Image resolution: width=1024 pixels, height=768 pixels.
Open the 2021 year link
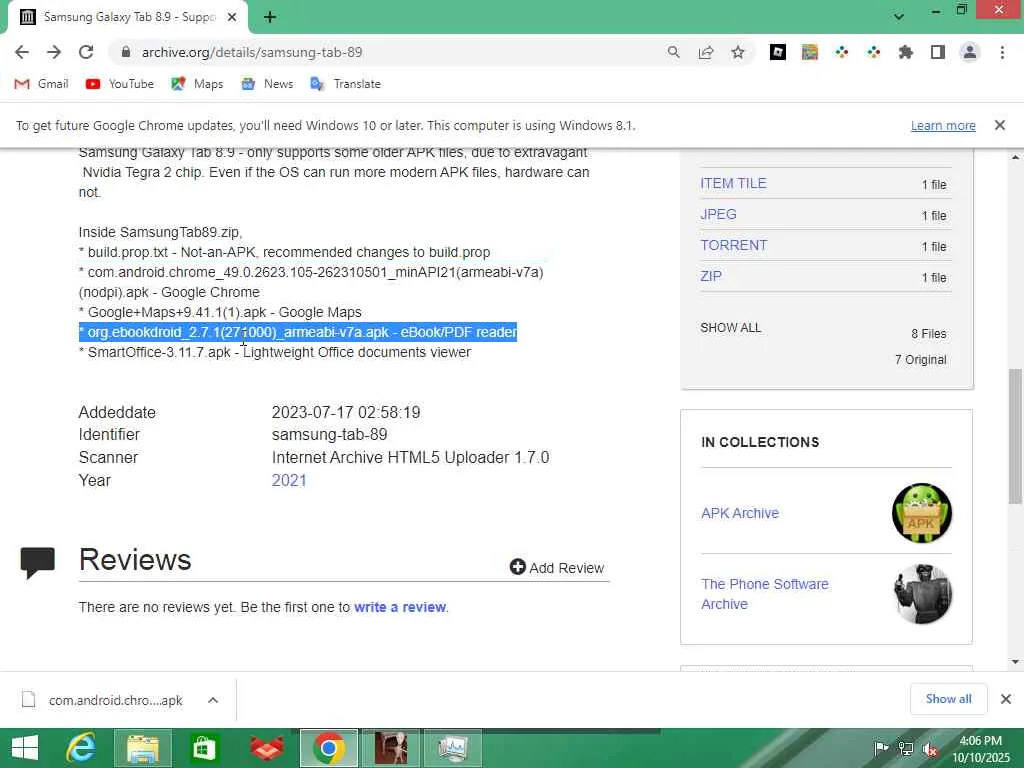pyautogui.click(x=289, y=481)
